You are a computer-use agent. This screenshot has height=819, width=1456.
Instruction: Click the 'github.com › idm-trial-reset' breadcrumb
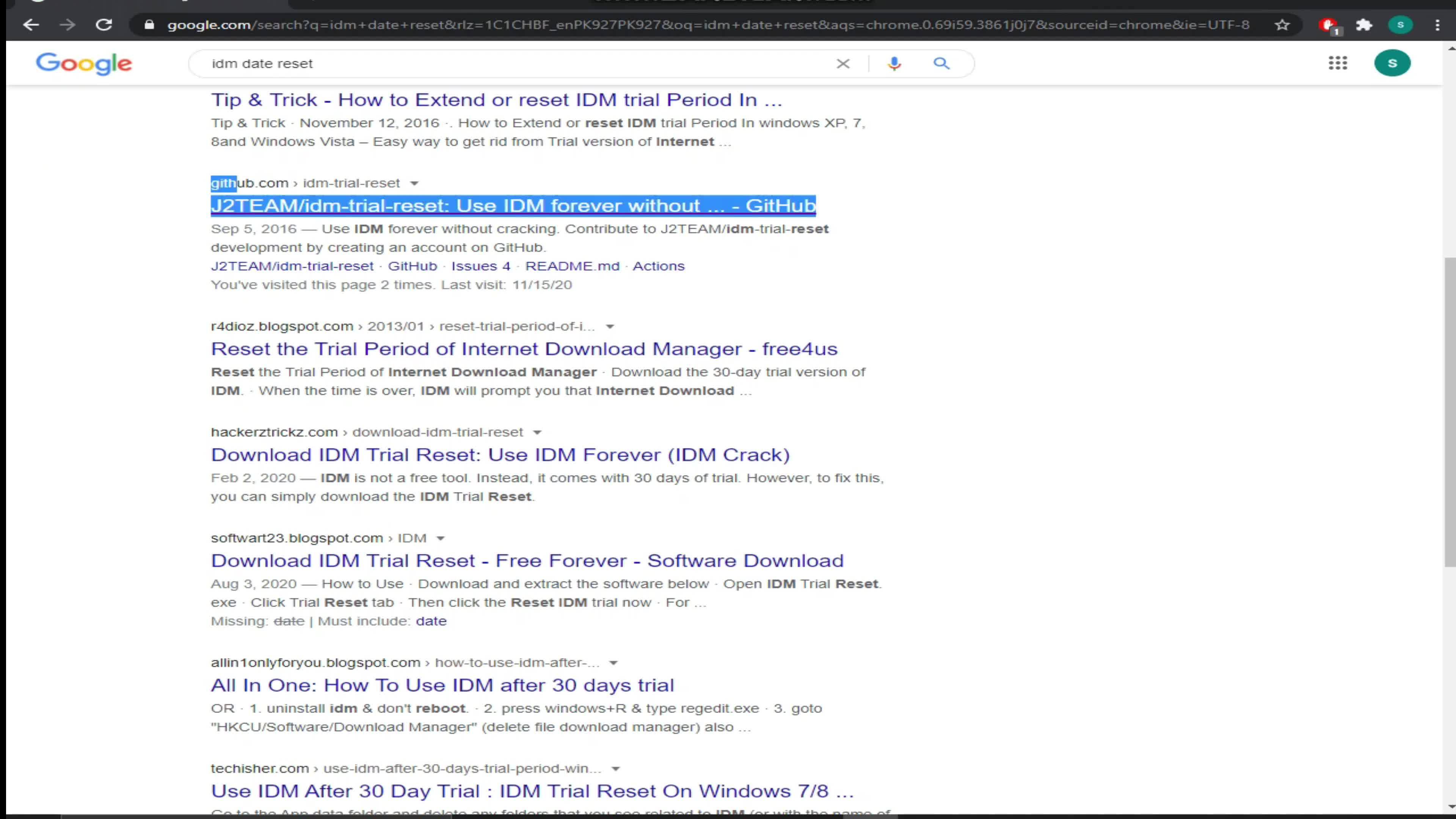305,184
